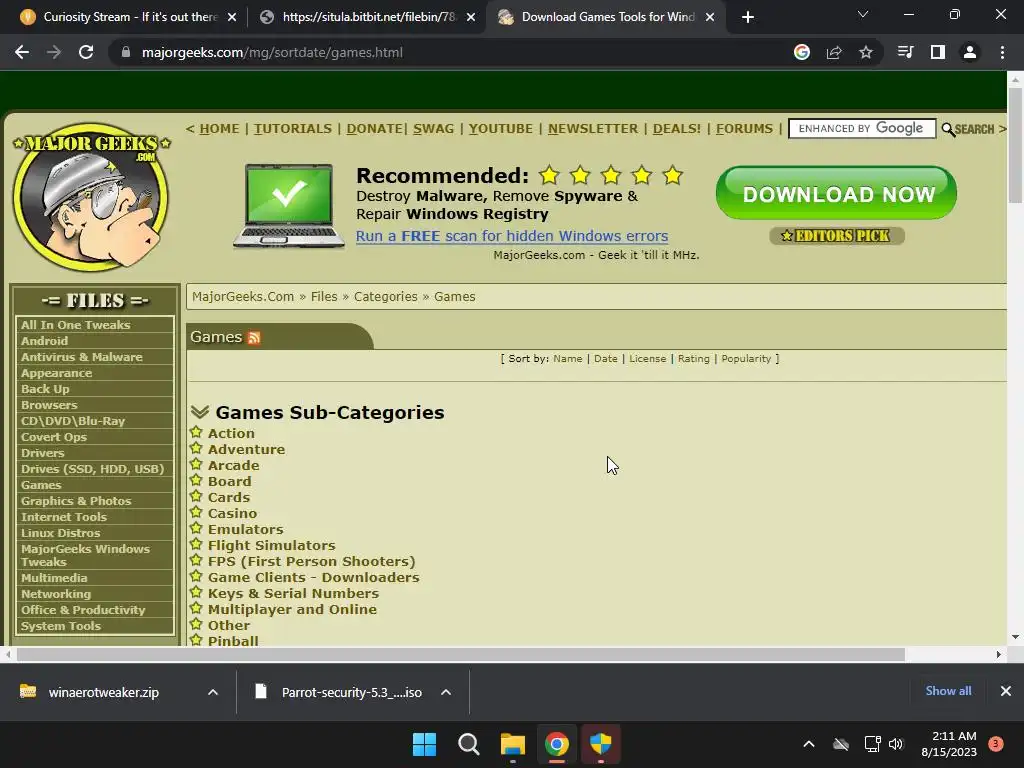Open the Emulators sub-category
1024x768 pixels.
pyautogui.click(x=246, y=530)
